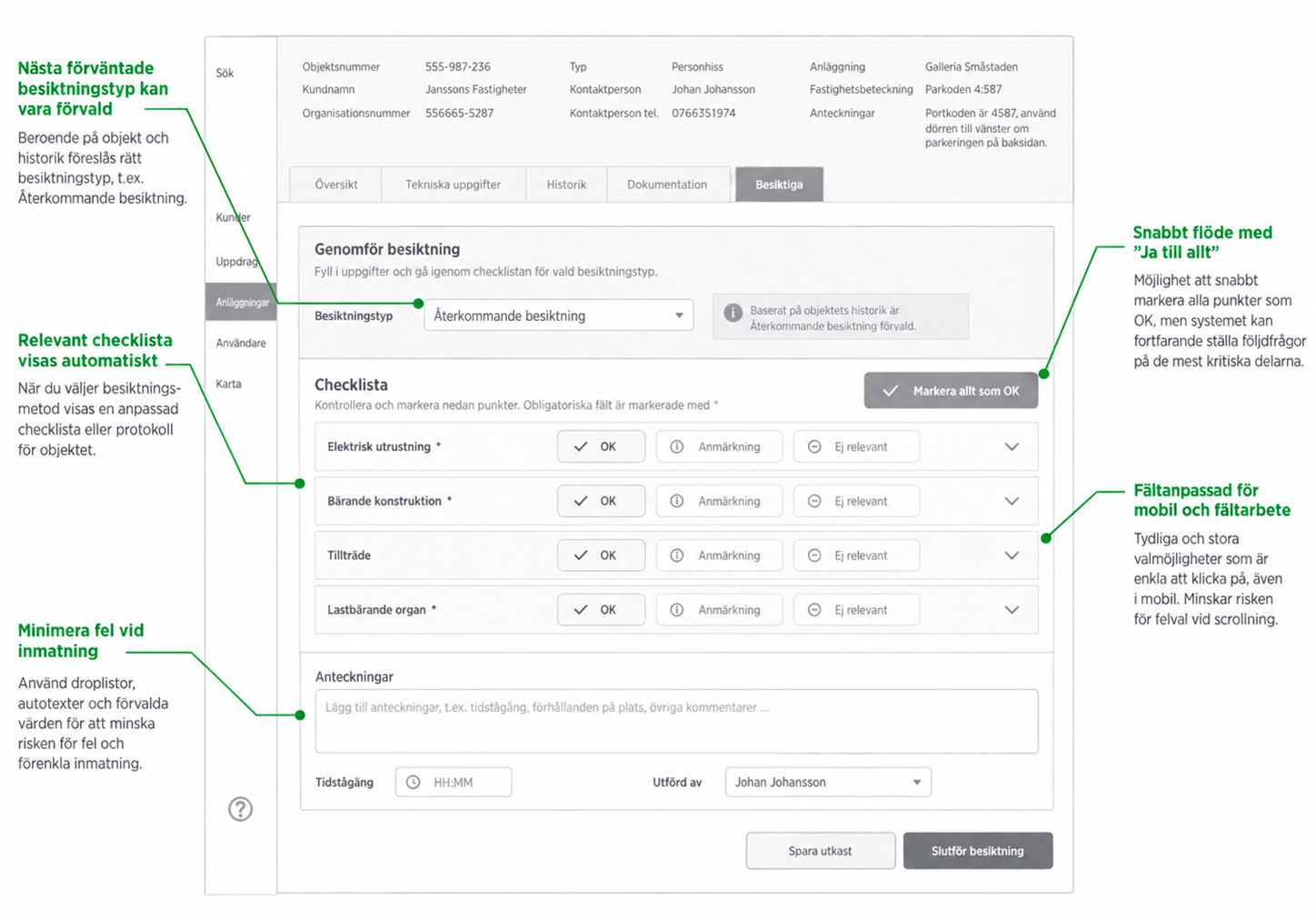Viewport: 1316px width, 920px height.
Task: Set Bärande konstruktion to Anmärkning
Action: click(x=719, y=501)
